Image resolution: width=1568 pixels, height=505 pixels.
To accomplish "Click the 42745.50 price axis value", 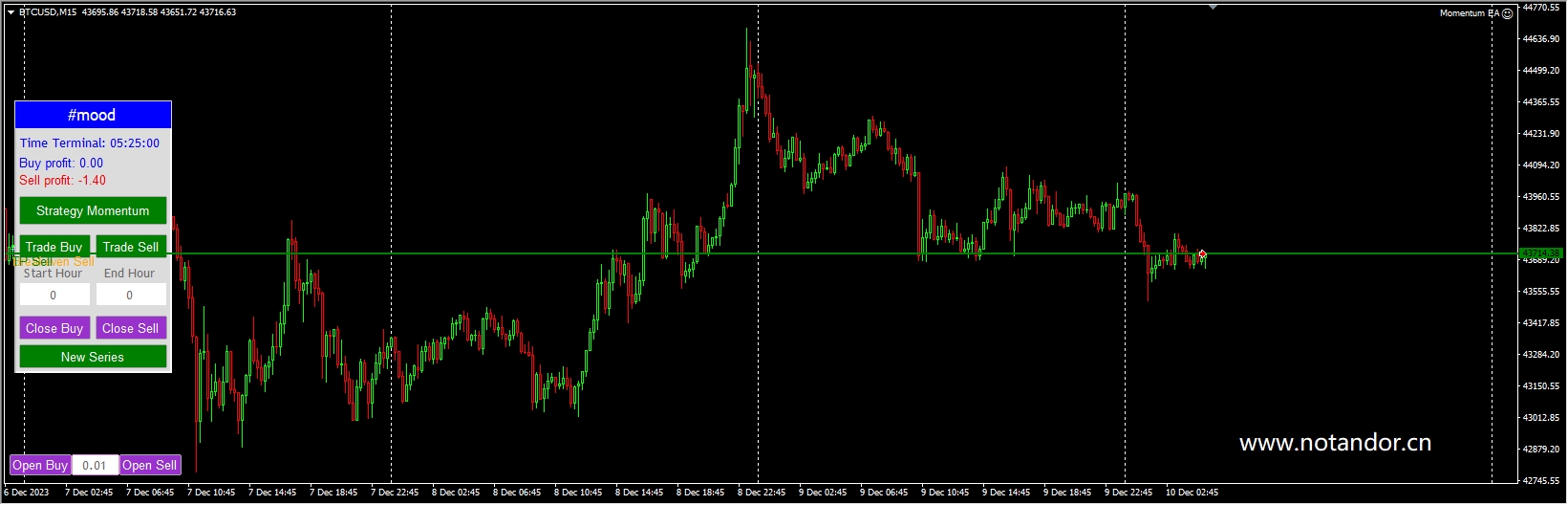I will 1541,481.
